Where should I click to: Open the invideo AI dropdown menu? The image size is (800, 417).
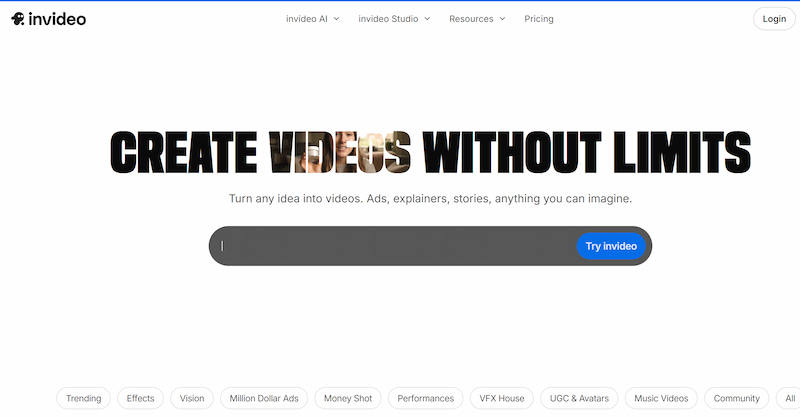coord(312,19)
